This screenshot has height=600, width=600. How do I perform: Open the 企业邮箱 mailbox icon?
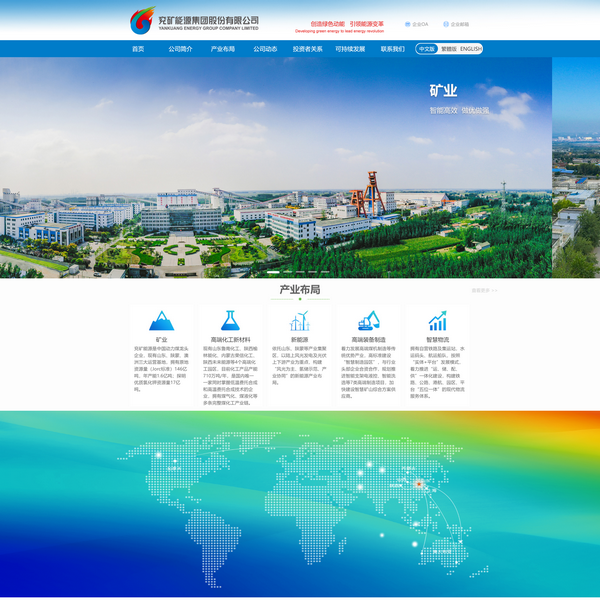[445, 24]
